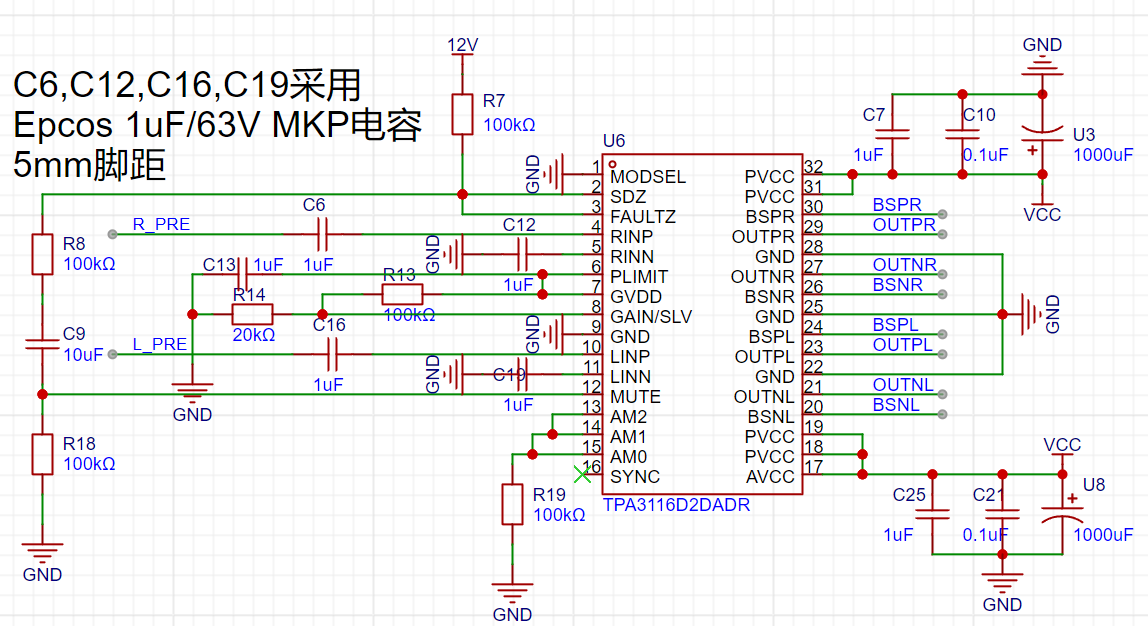
Task: Select the BSPL net label
Action: (895, 324)
